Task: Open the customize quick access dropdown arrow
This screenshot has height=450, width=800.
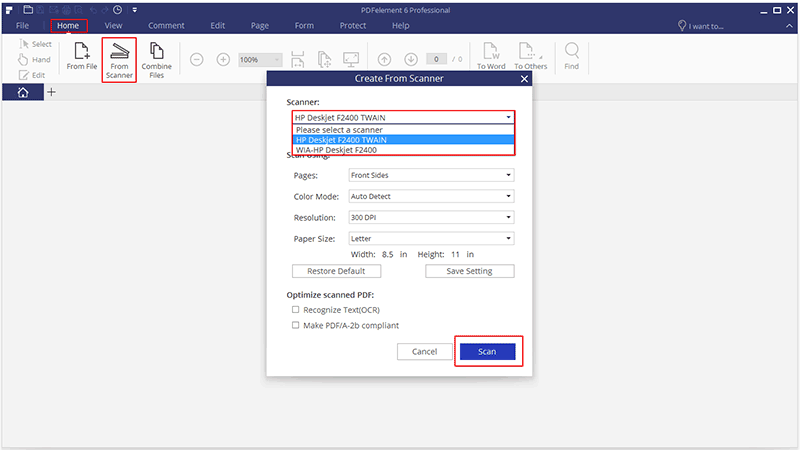Action: pyautogui.click(x=135, y=10)
